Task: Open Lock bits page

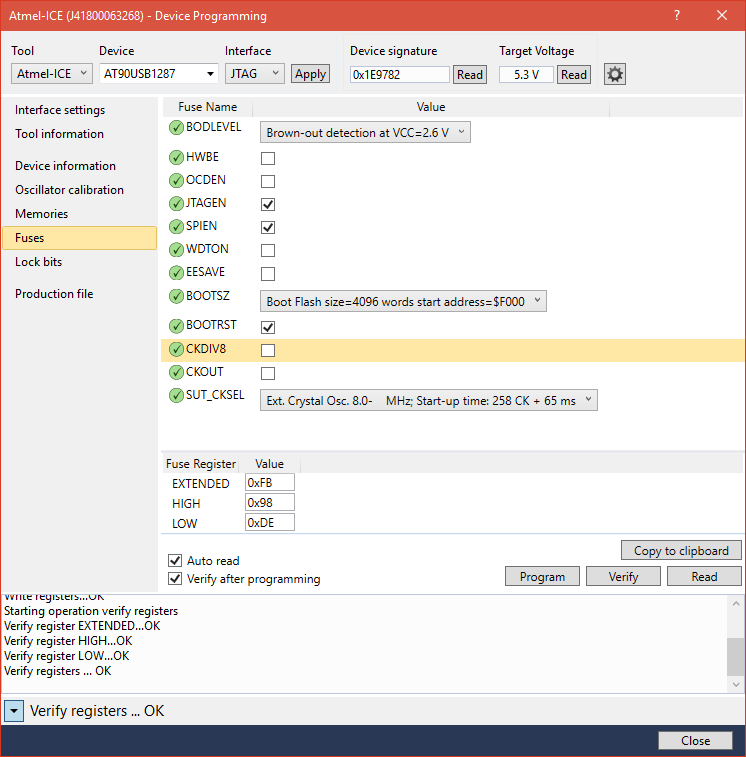Action: 39,262
